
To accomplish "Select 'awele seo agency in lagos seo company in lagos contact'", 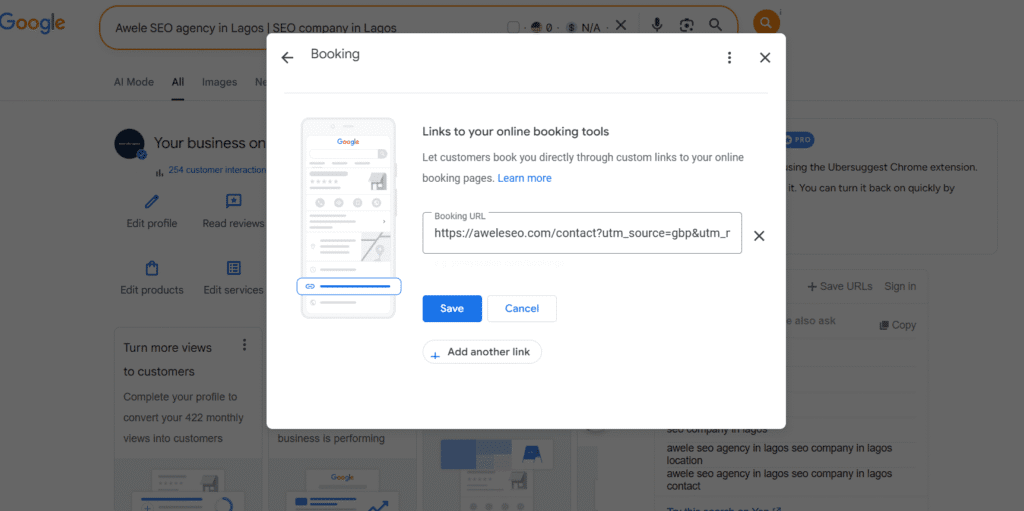I will coord(779,480).
